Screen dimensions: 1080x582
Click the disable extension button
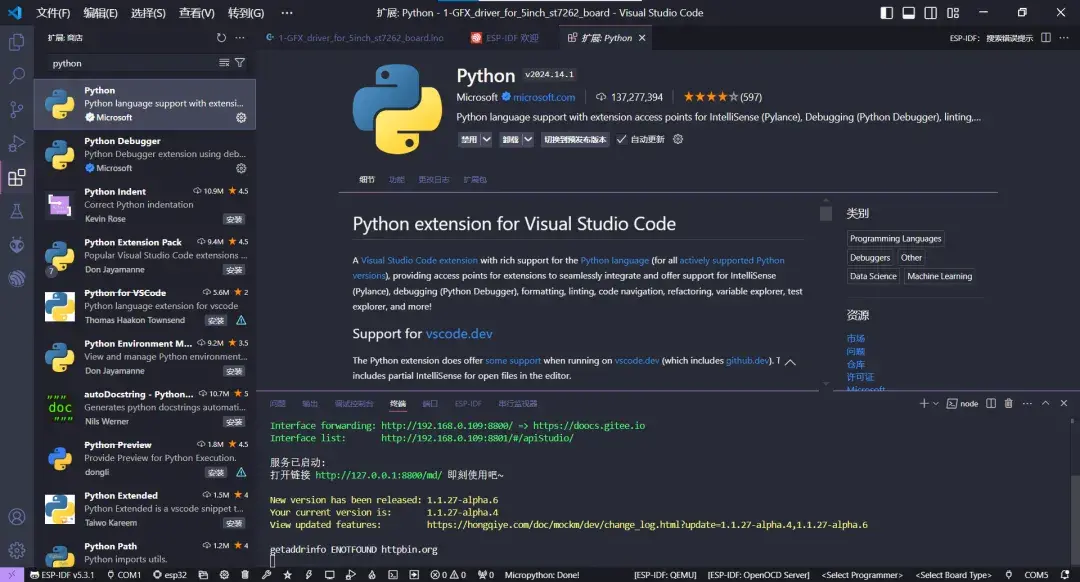pyautogui.click(x=469, y=139)
